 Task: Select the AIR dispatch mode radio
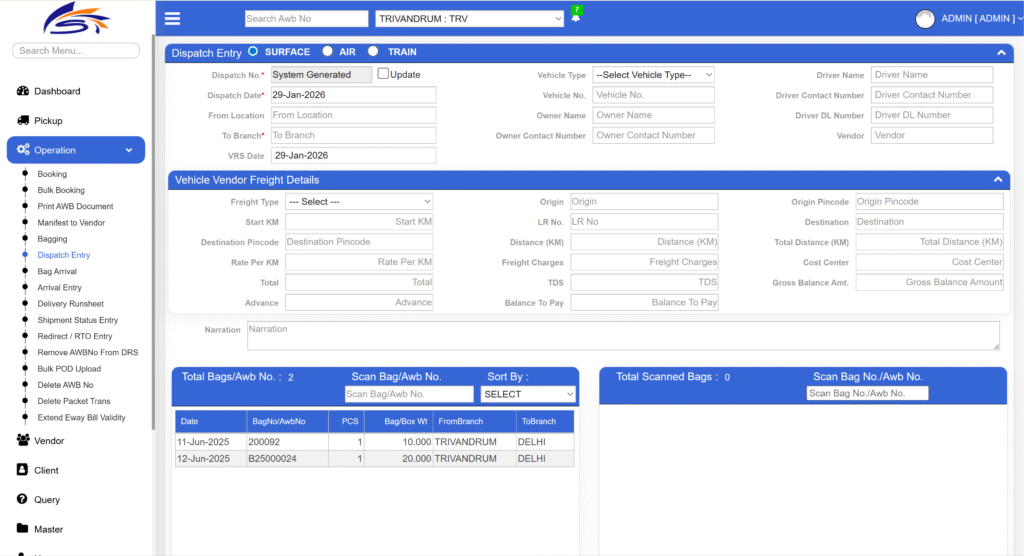[327, 52]
